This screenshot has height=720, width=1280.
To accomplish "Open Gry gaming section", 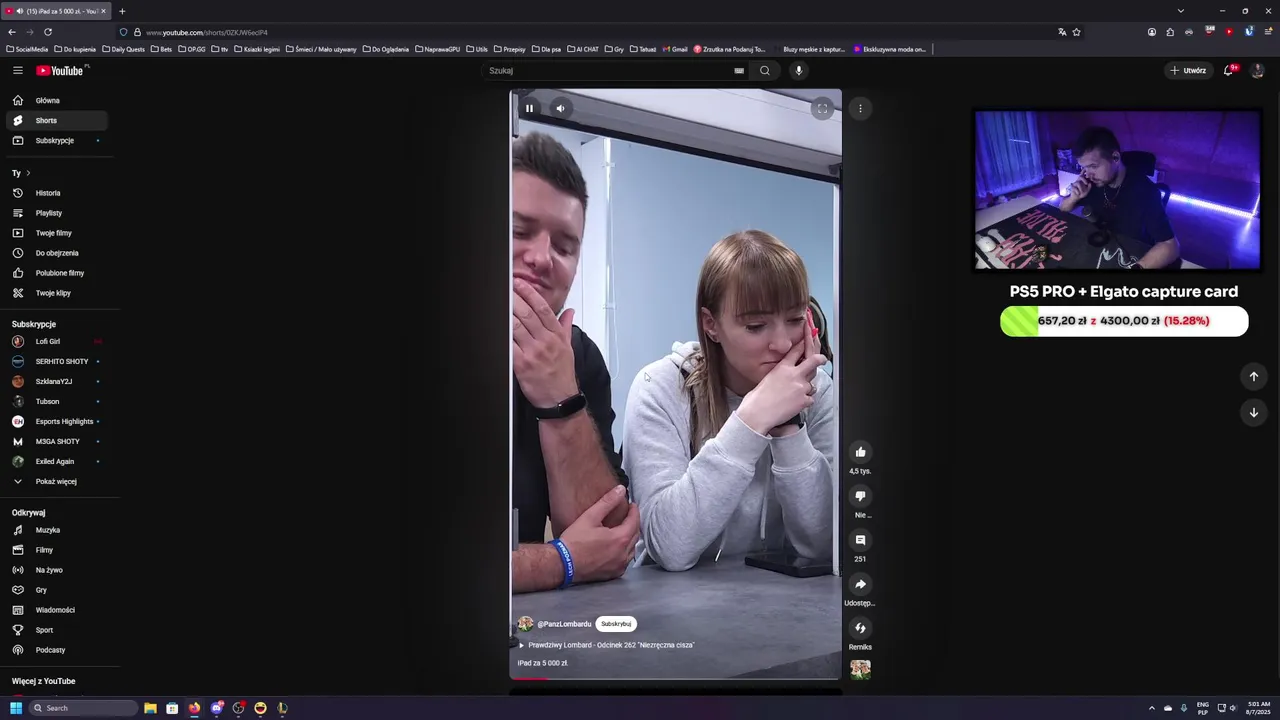I will click(x=56, y=590).
